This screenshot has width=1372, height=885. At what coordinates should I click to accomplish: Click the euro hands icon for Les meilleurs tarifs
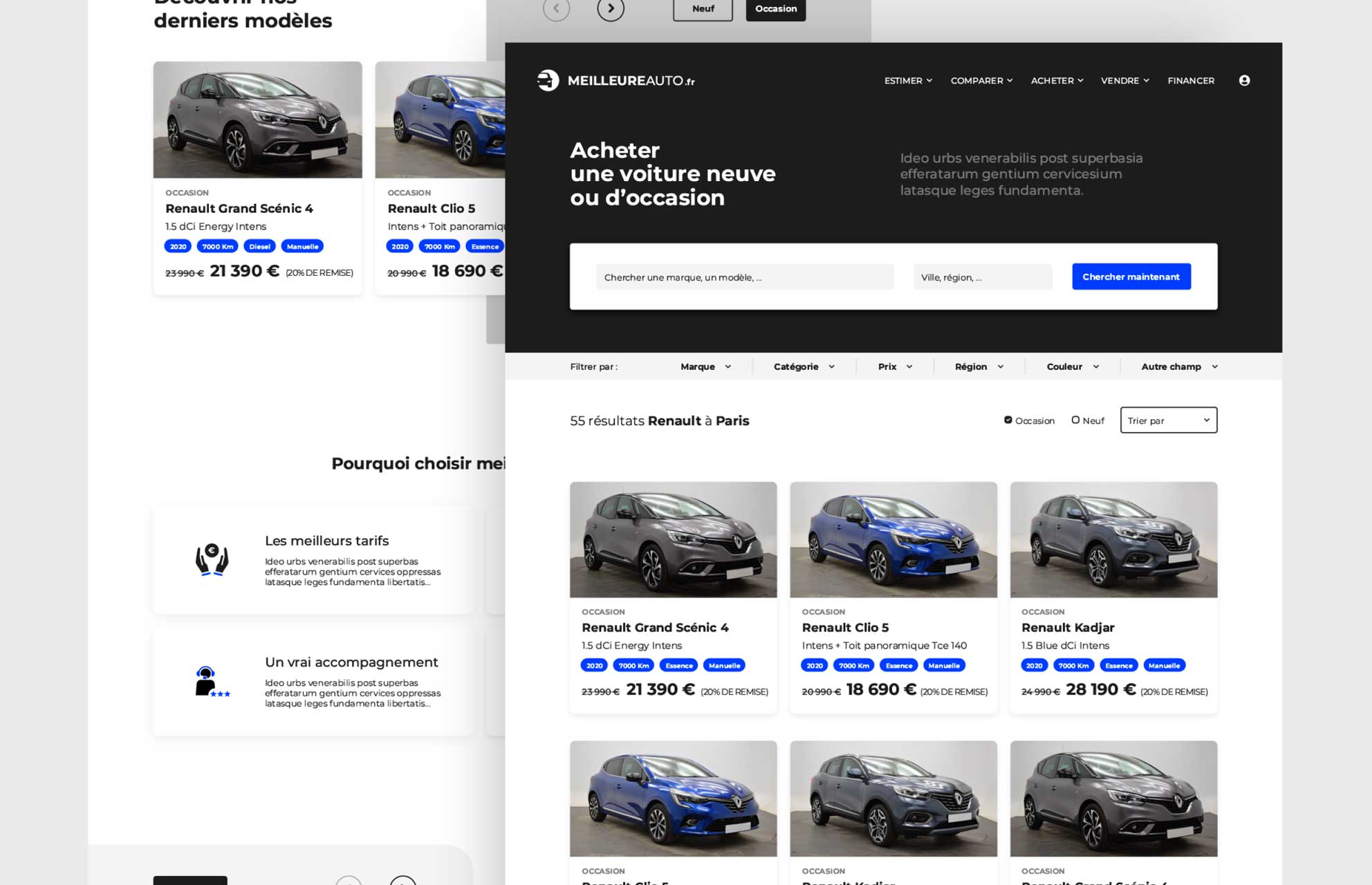212,560
